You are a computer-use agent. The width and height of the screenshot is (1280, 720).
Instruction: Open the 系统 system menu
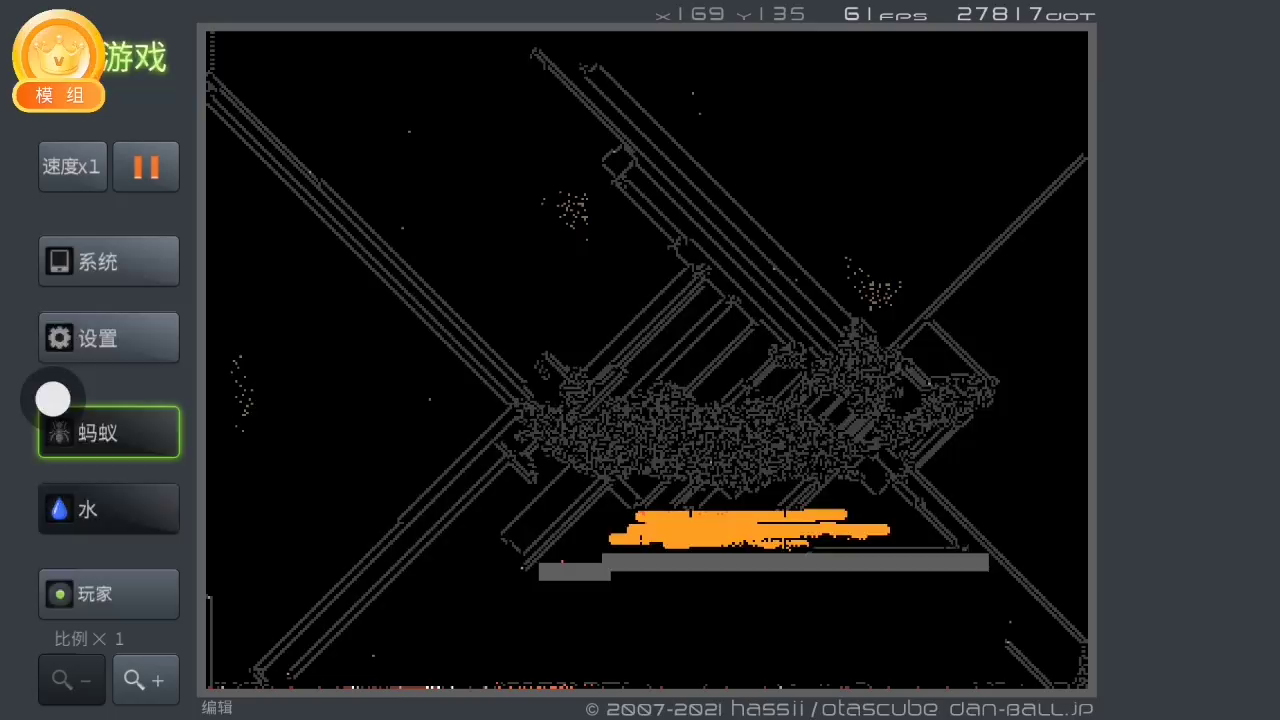[x=109, y=261]
